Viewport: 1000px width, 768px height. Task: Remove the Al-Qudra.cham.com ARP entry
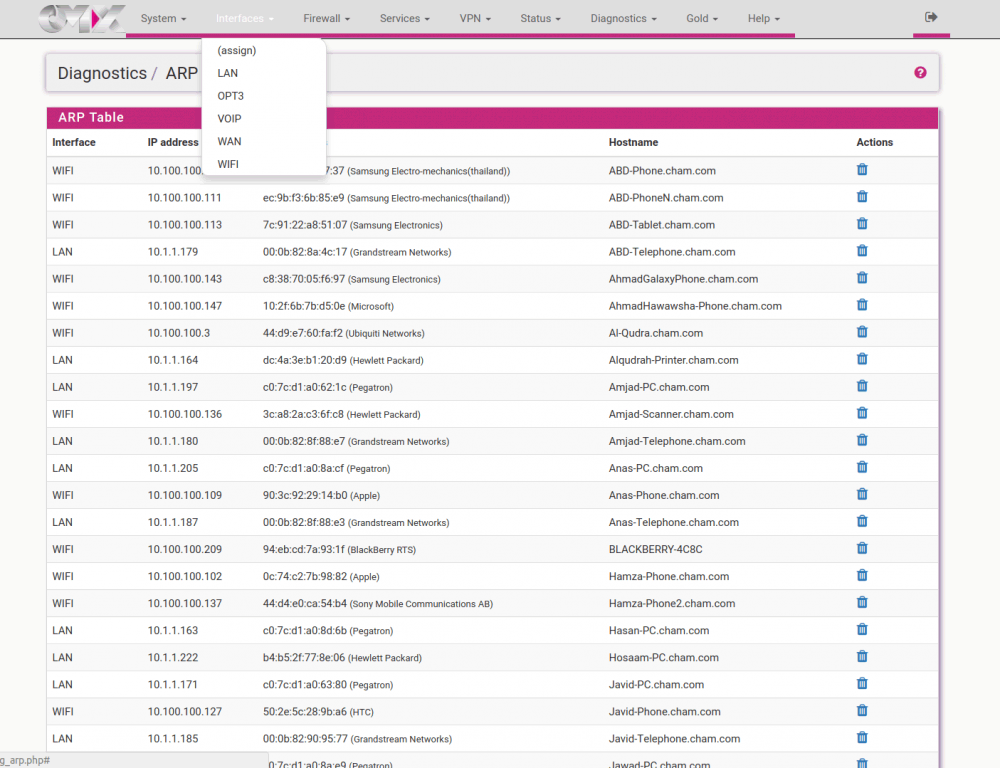click(x=862, y=332)
